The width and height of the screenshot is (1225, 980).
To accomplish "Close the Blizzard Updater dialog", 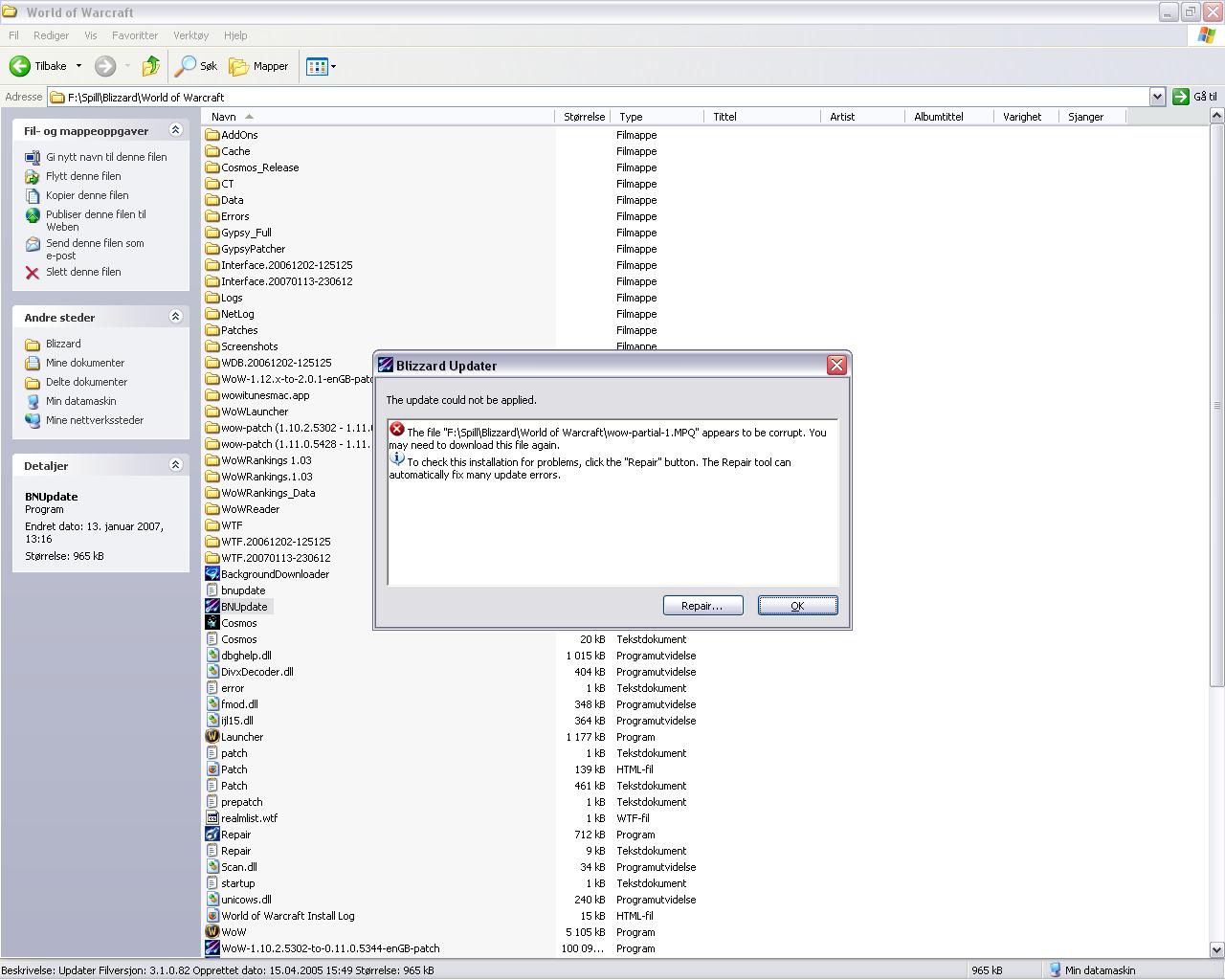I will [x=836, y=366].
